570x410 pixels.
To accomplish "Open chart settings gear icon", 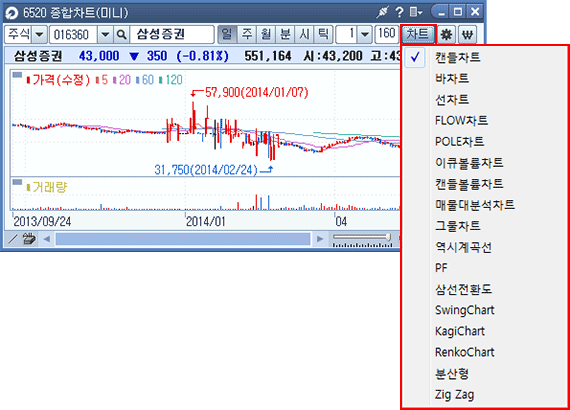I will pyautogui.click(x=446, y=35).
